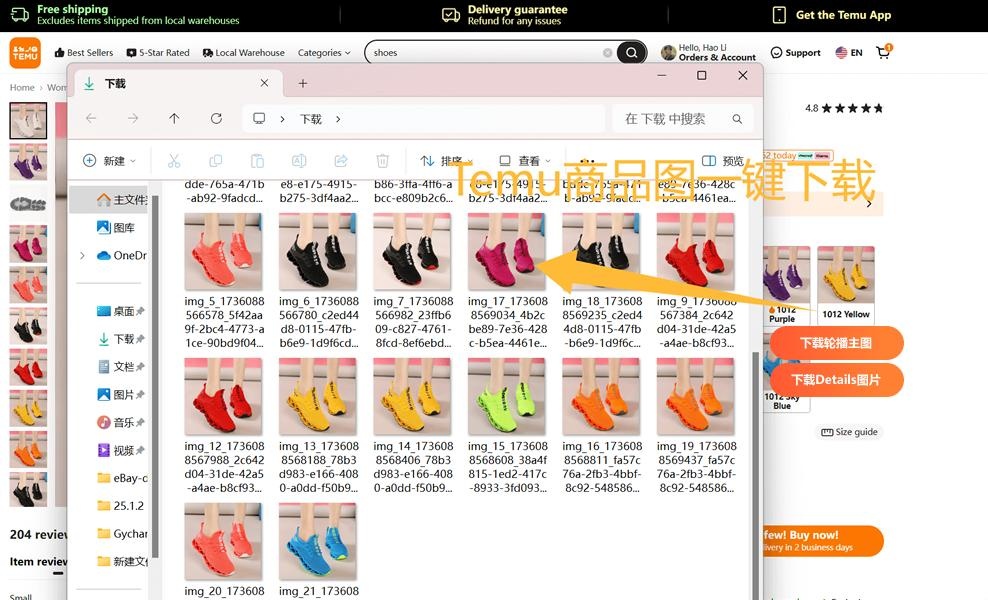Click the Share icon in the toolbar
This screenshot has height=600, width=988.
341,161
